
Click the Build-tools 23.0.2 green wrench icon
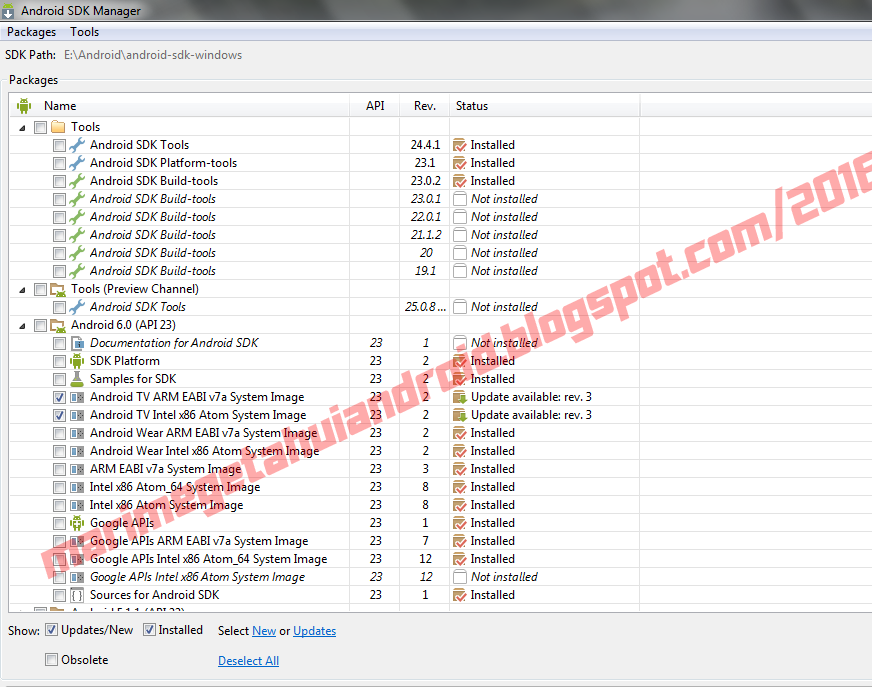pyautogui.click(x=77, y=181)
